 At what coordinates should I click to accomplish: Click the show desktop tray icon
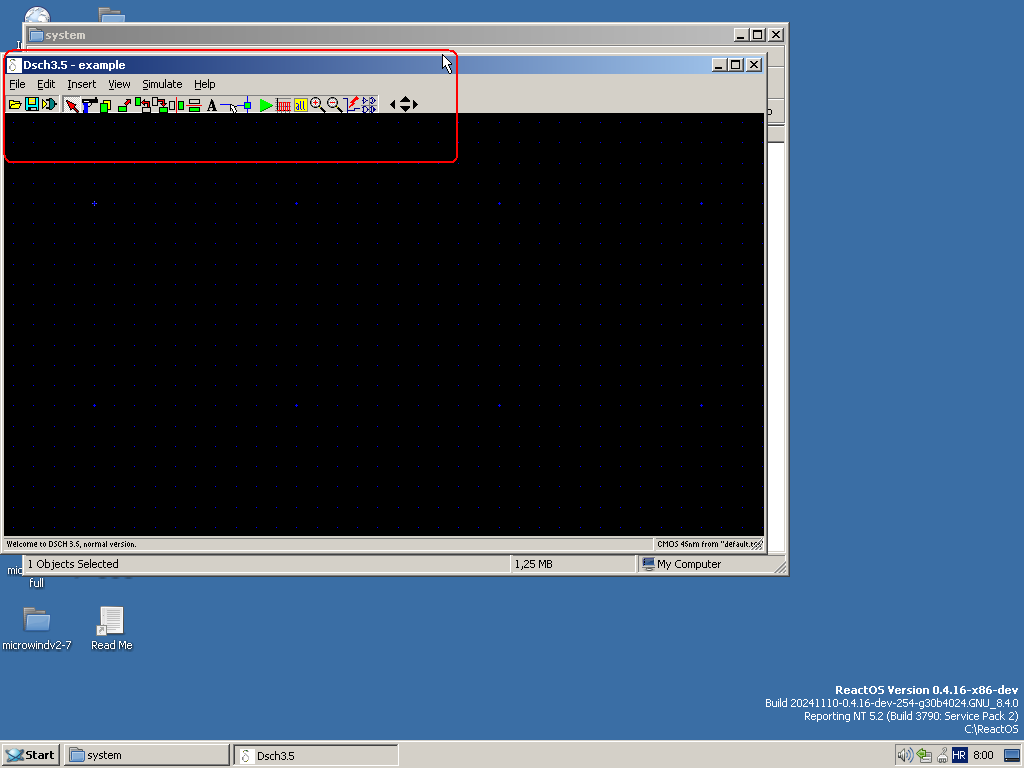point(1012,756)
